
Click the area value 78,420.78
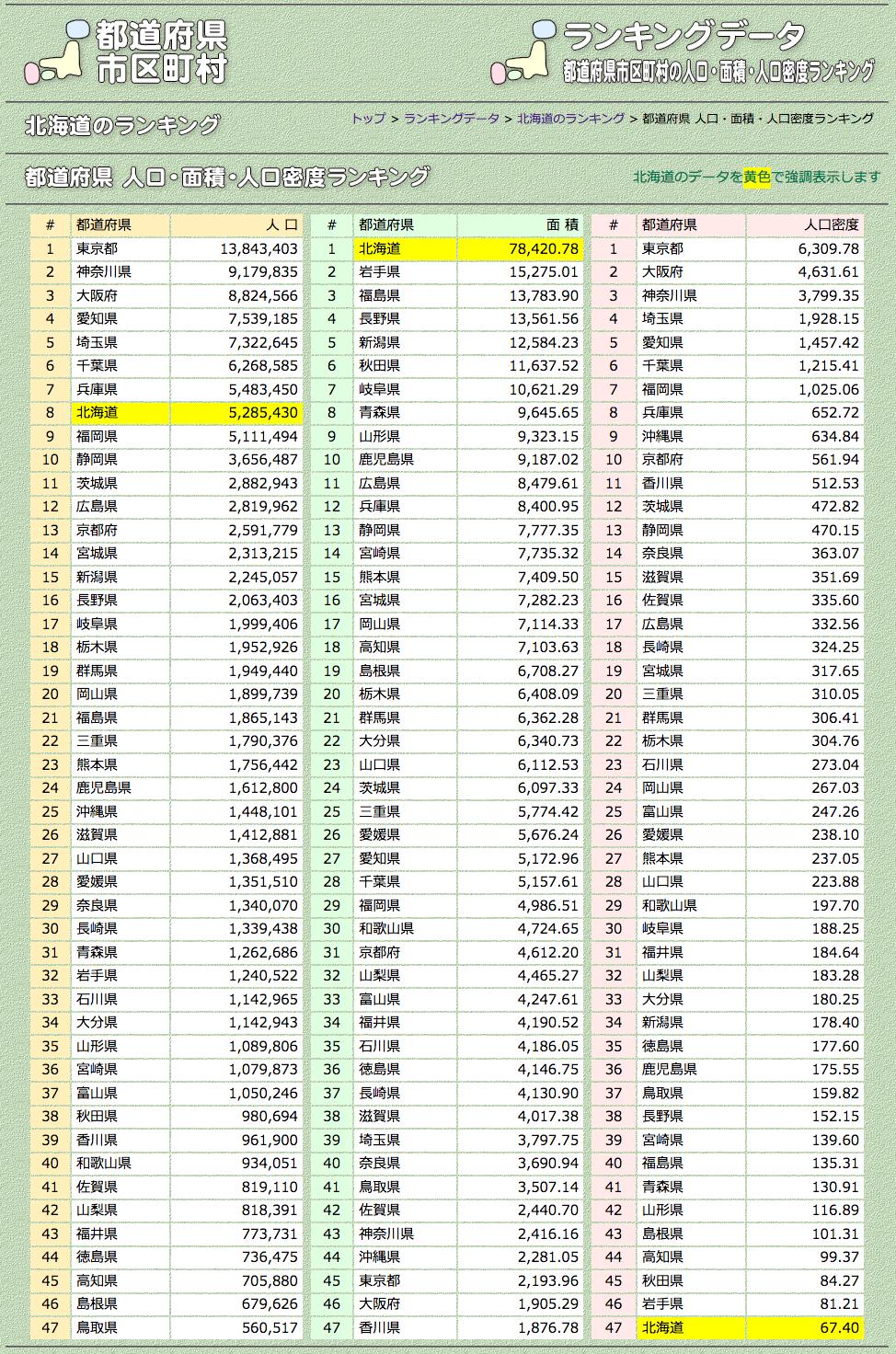click(544, 248)
